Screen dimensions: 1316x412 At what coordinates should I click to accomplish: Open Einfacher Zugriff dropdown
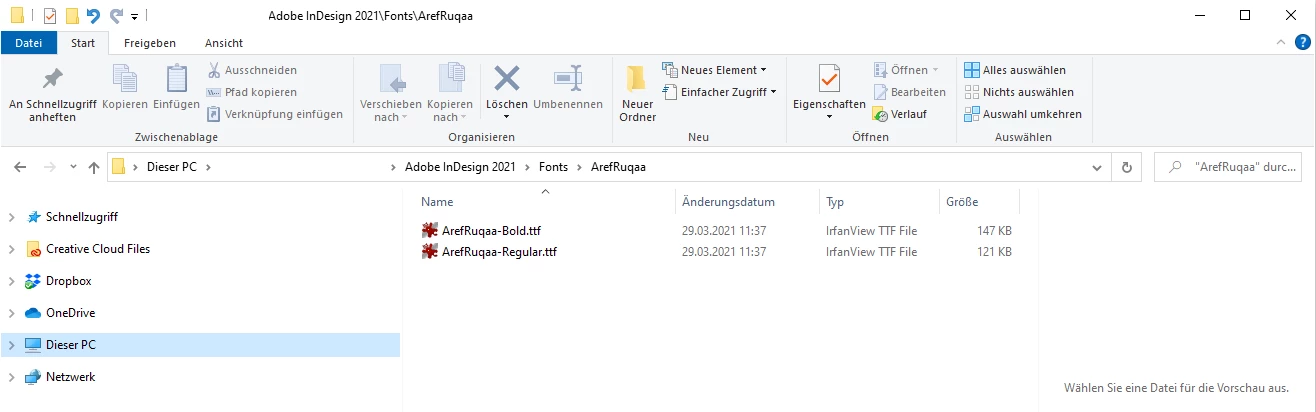(720, 92)
